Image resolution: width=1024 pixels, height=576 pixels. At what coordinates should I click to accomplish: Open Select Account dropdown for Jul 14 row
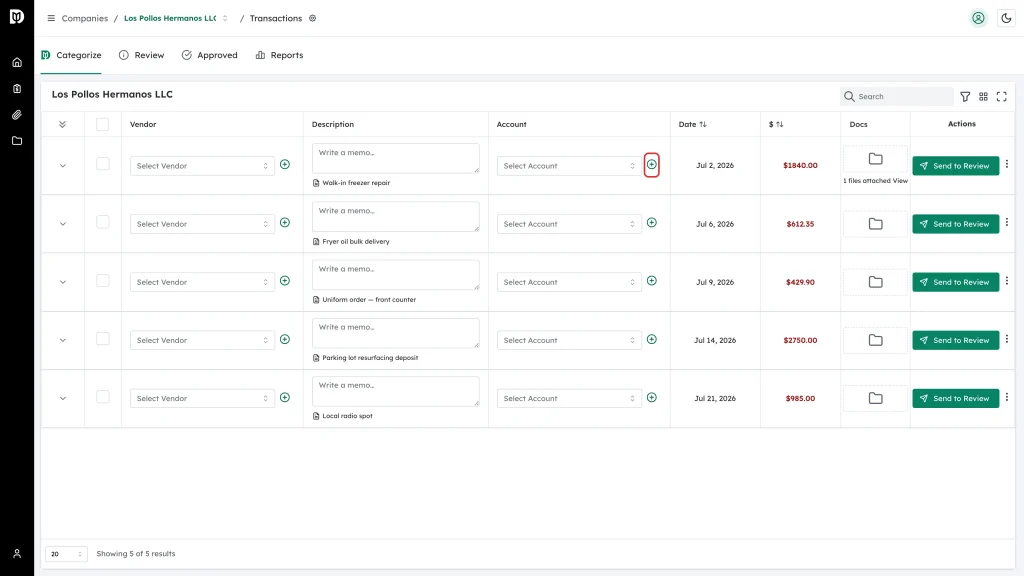(569, 340)
